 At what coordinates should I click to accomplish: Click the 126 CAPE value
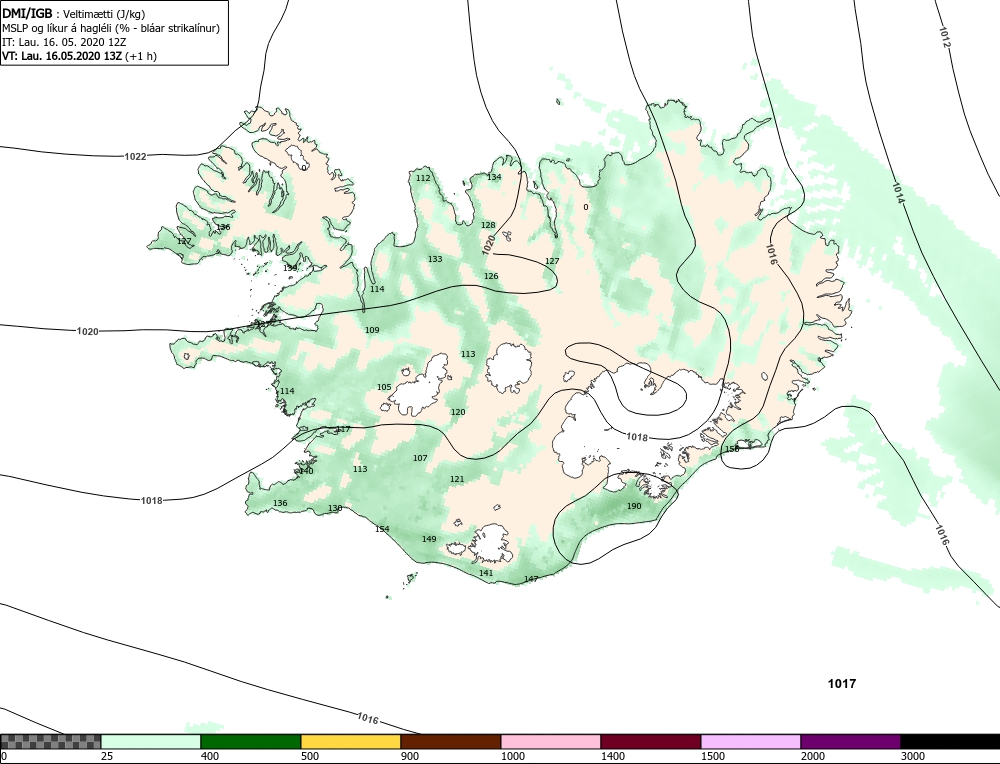pos(491,276)
